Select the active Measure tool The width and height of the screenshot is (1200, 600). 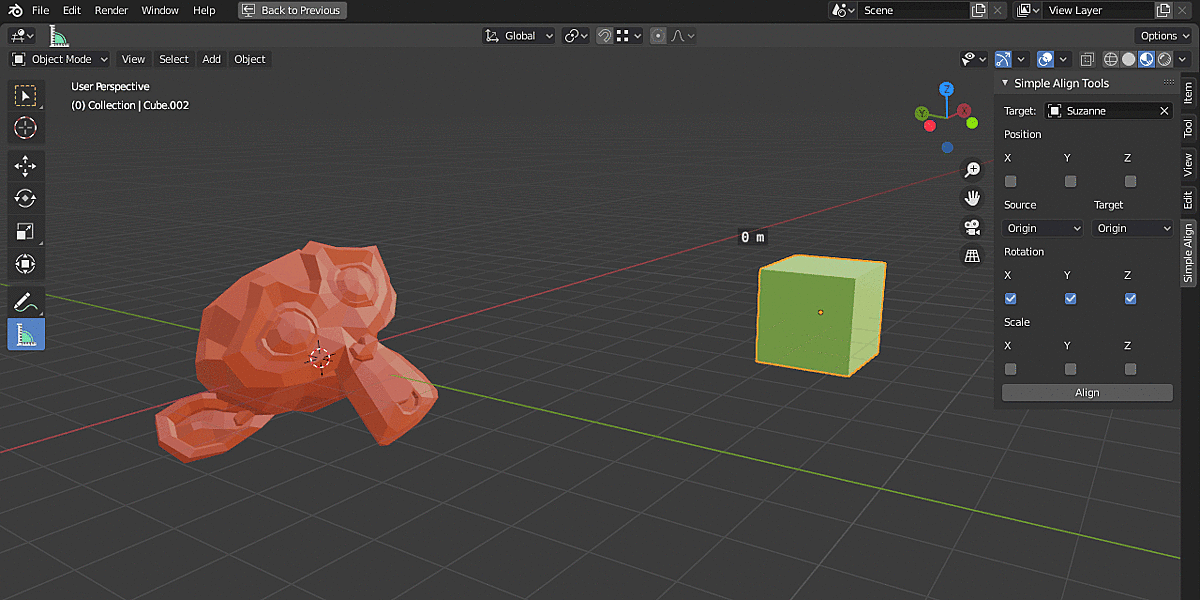(26, 334)
